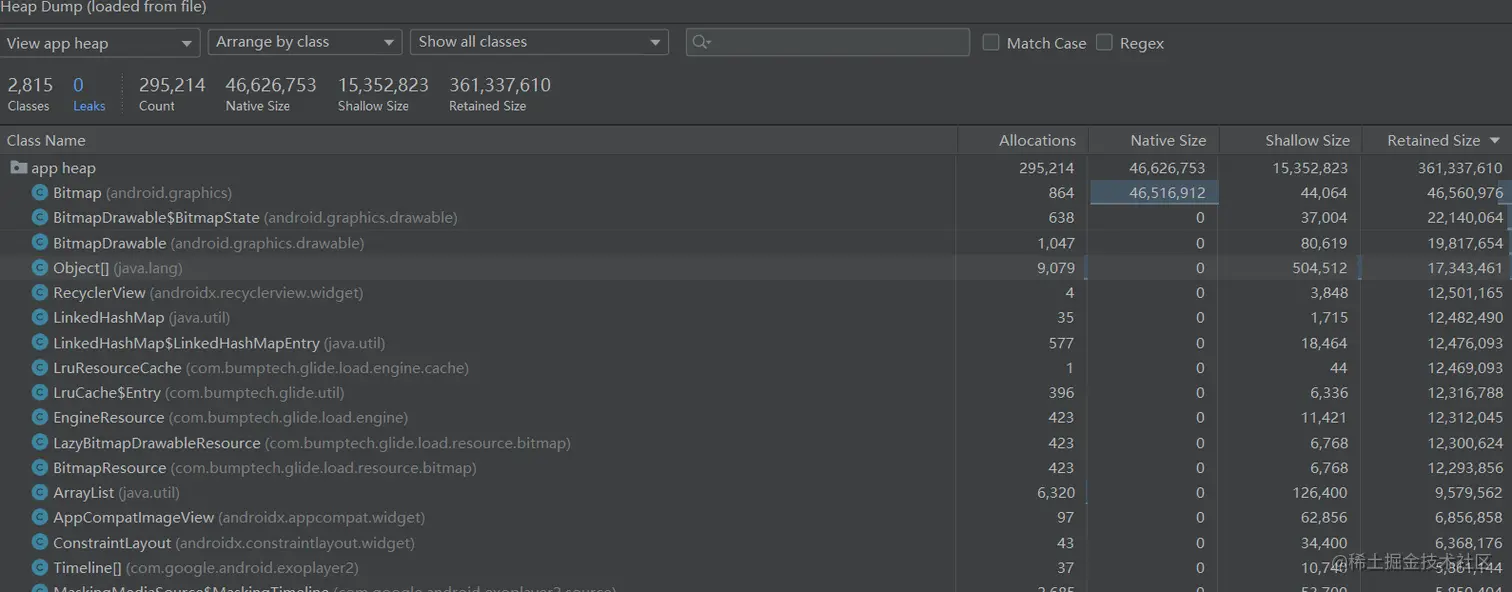
Task: Open the Arrange by class dropdown
Action: point(304,42)
